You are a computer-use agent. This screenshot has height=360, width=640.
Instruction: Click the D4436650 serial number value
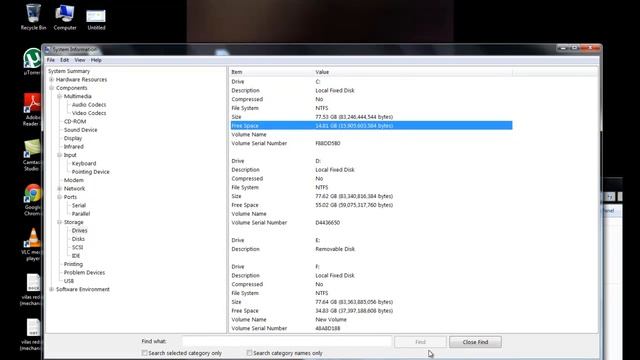pos(327,222)
